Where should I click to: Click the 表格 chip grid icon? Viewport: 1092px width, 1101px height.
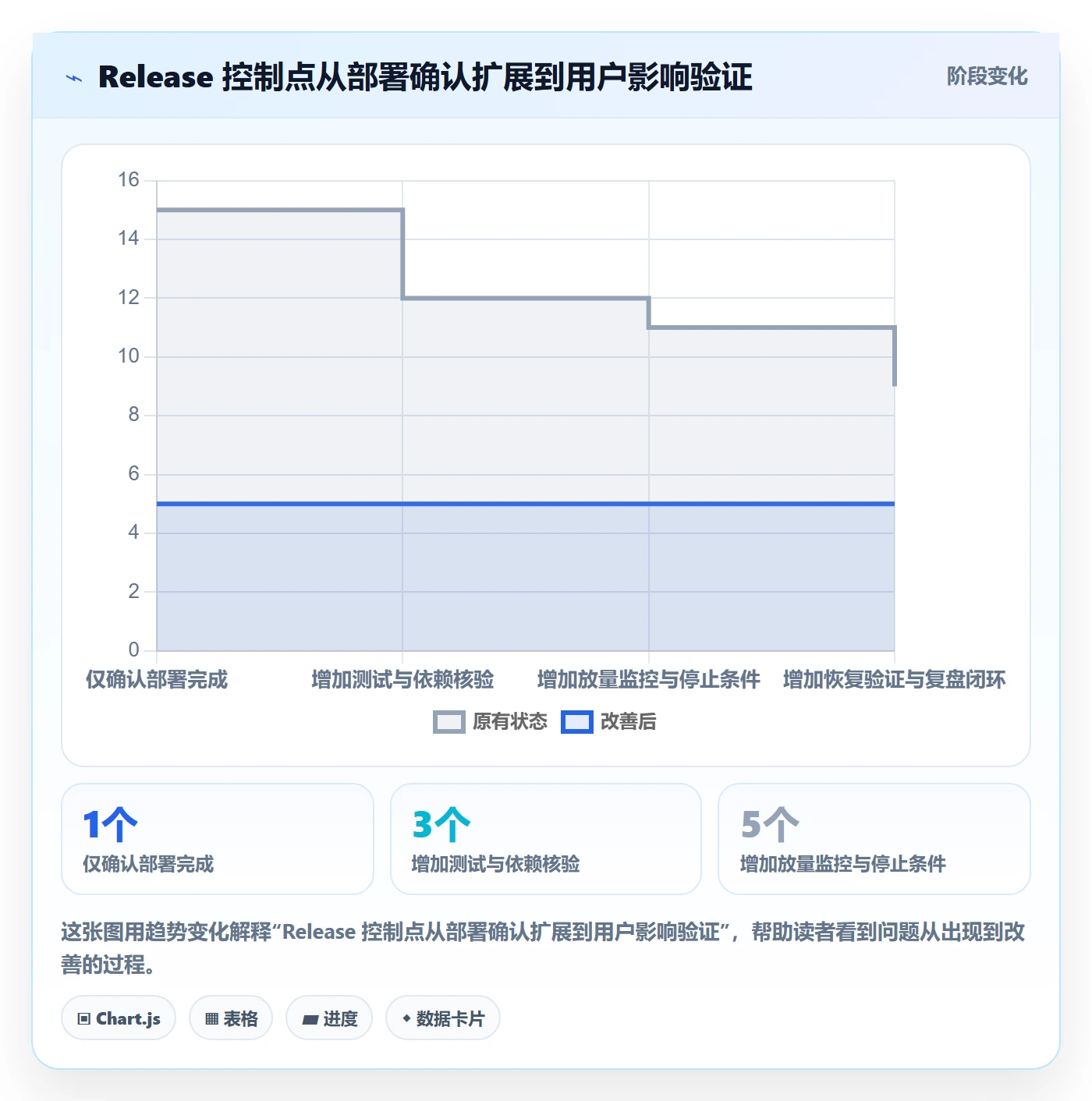211,1019
